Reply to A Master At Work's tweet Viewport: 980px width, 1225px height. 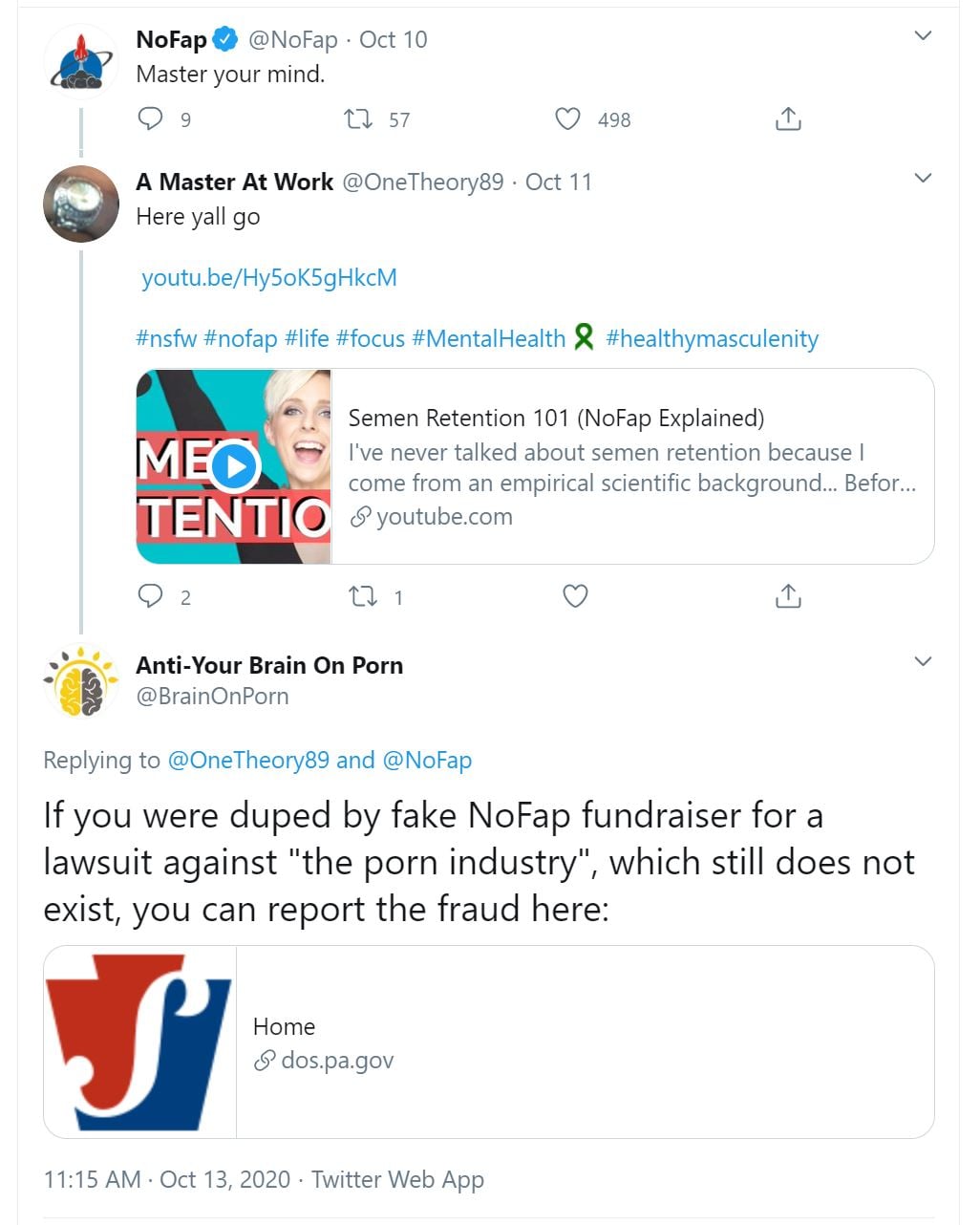coord(151,596)
